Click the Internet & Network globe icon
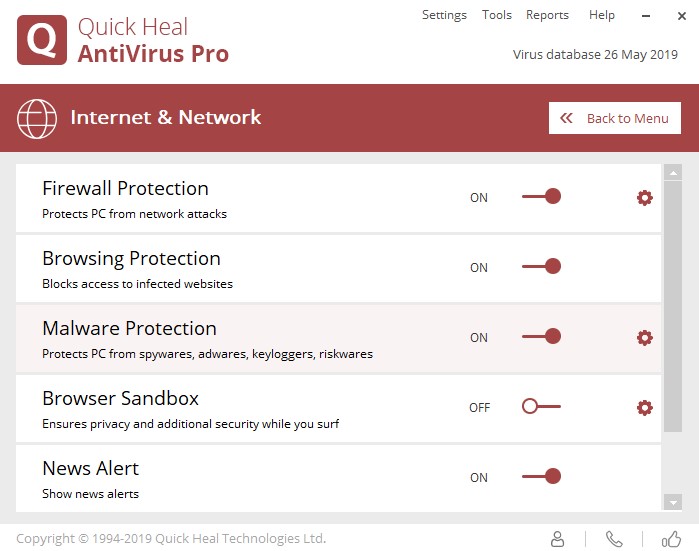 tap(37, 119)
